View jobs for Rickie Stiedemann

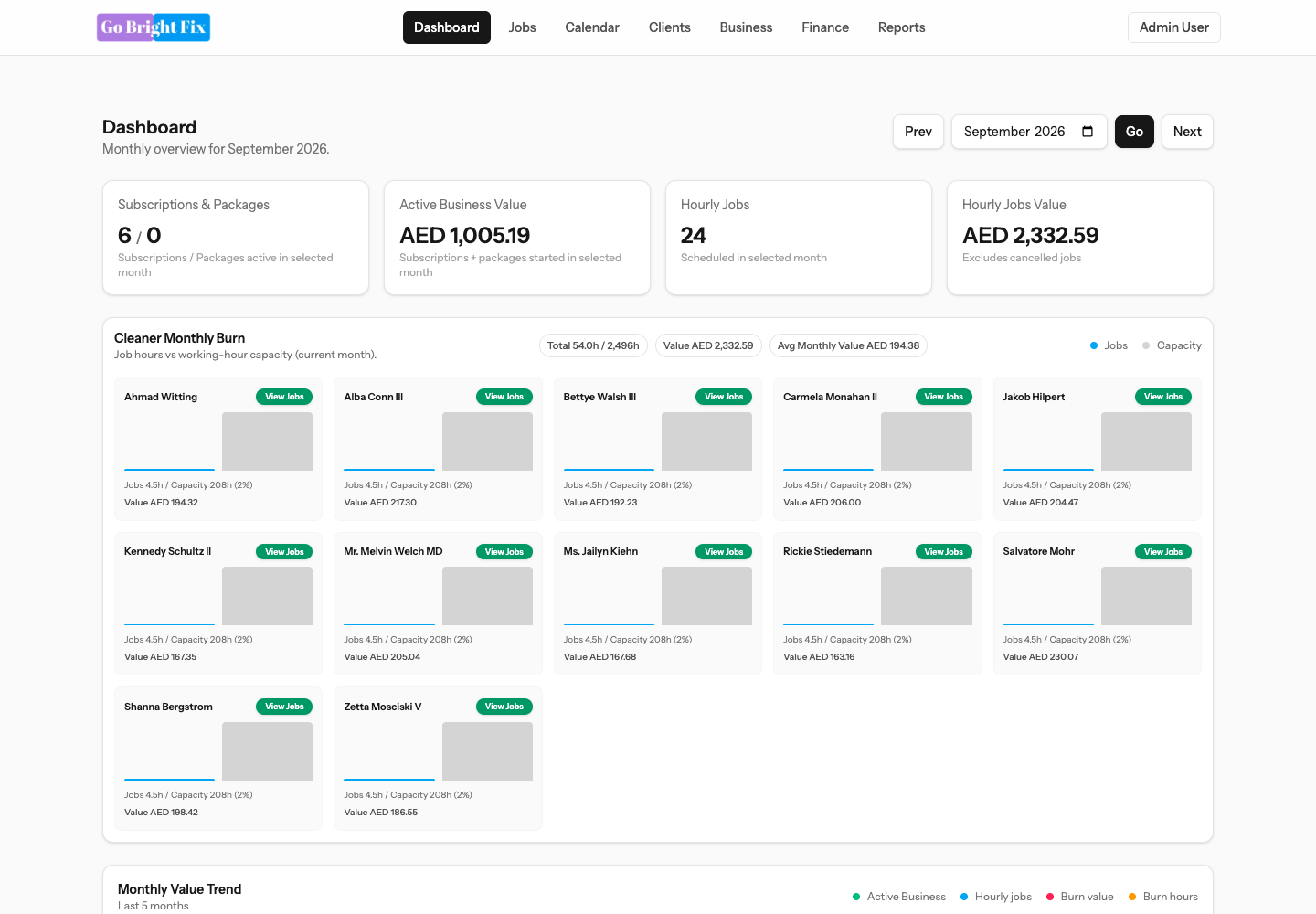point(943,552)
